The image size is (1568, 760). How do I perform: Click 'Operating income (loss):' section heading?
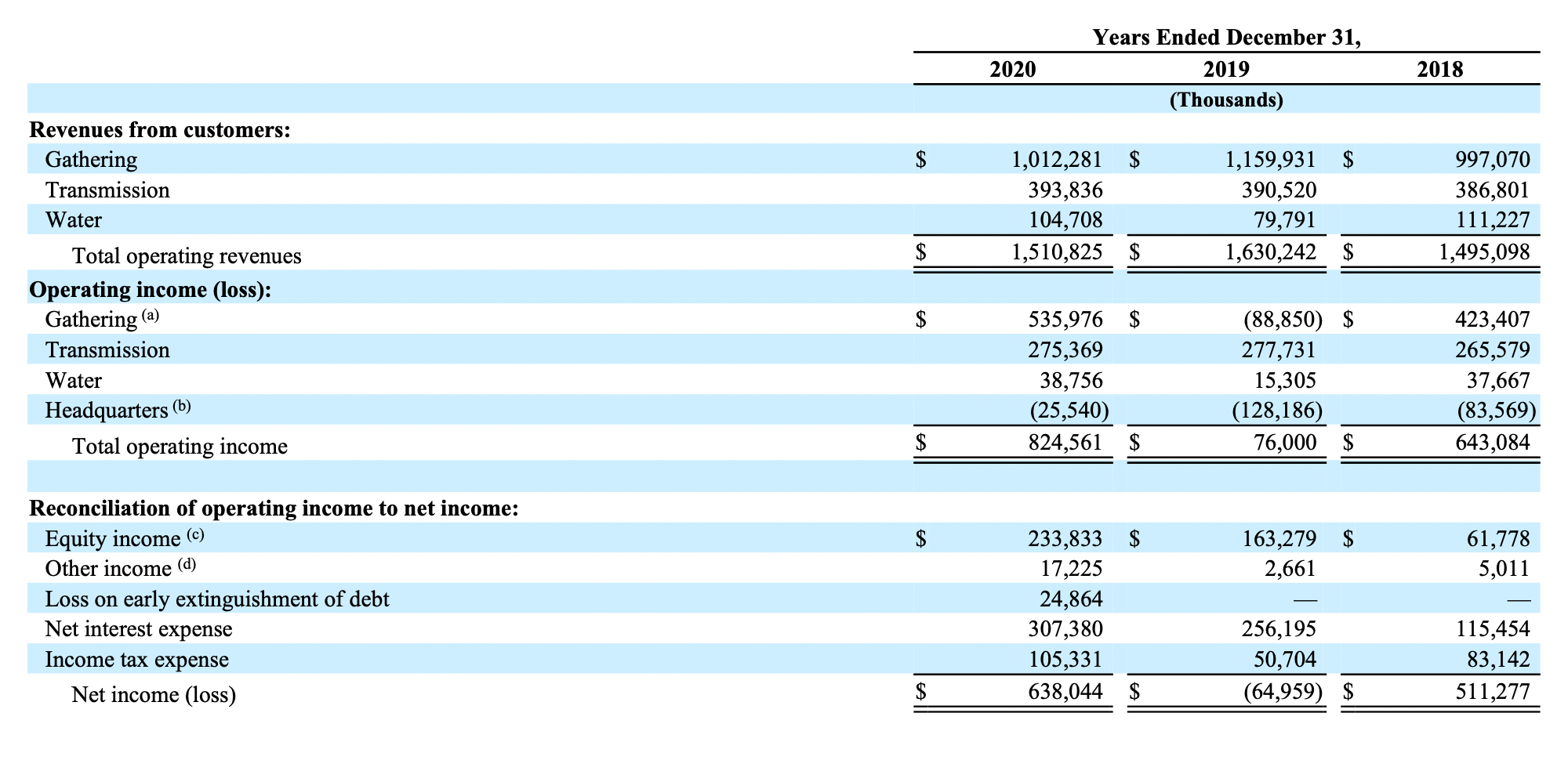151,290
